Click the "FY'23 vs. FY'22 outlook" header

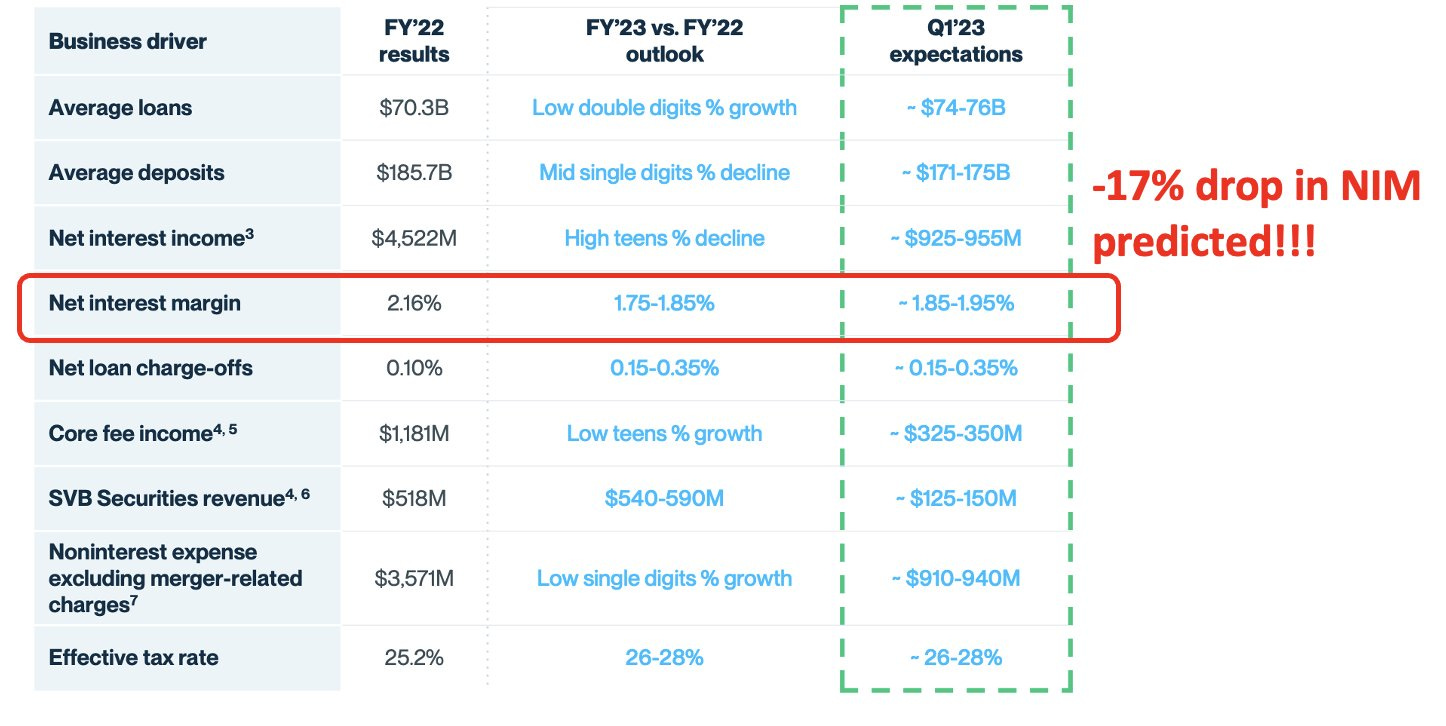(664, 42)
